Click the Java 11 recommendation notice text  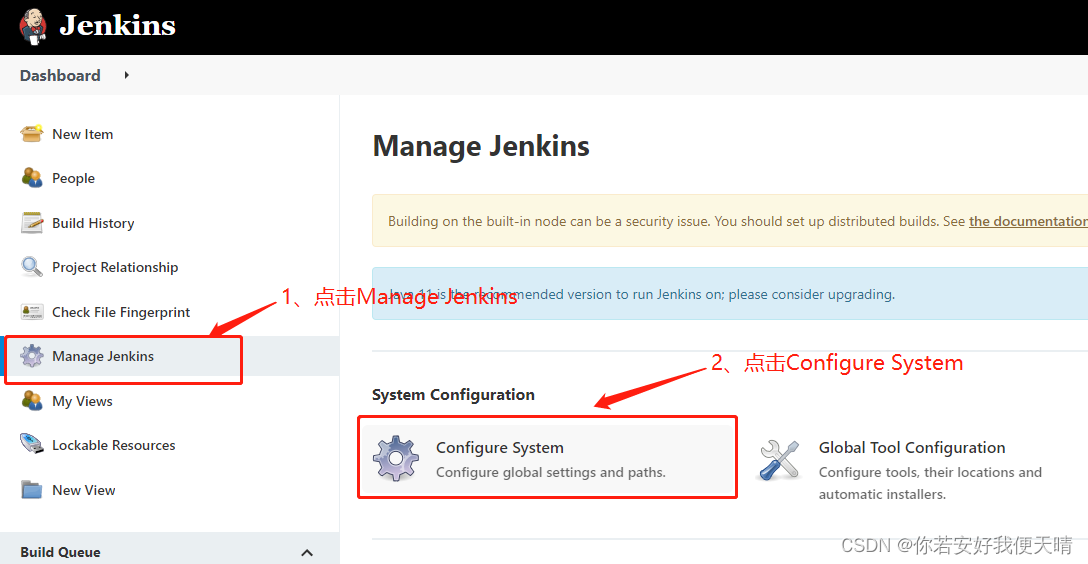click(642, 294)
